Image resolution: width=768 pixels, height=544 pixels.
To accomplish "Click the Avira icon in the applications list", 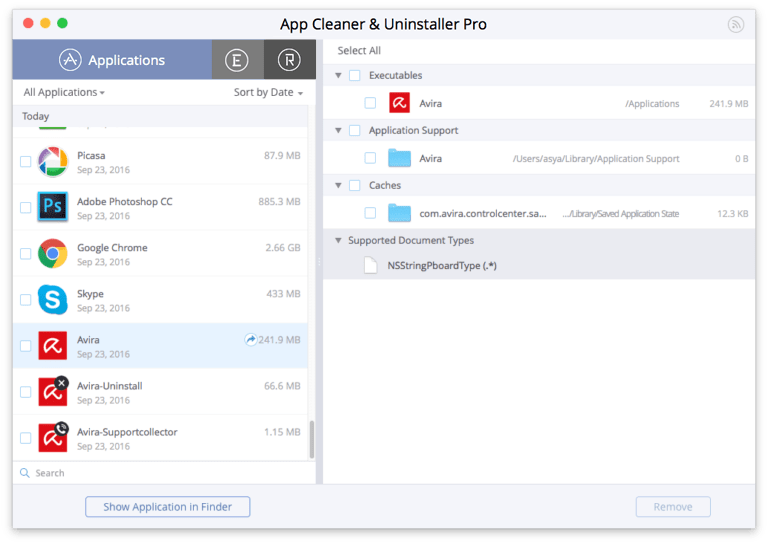I will [53, 346].
